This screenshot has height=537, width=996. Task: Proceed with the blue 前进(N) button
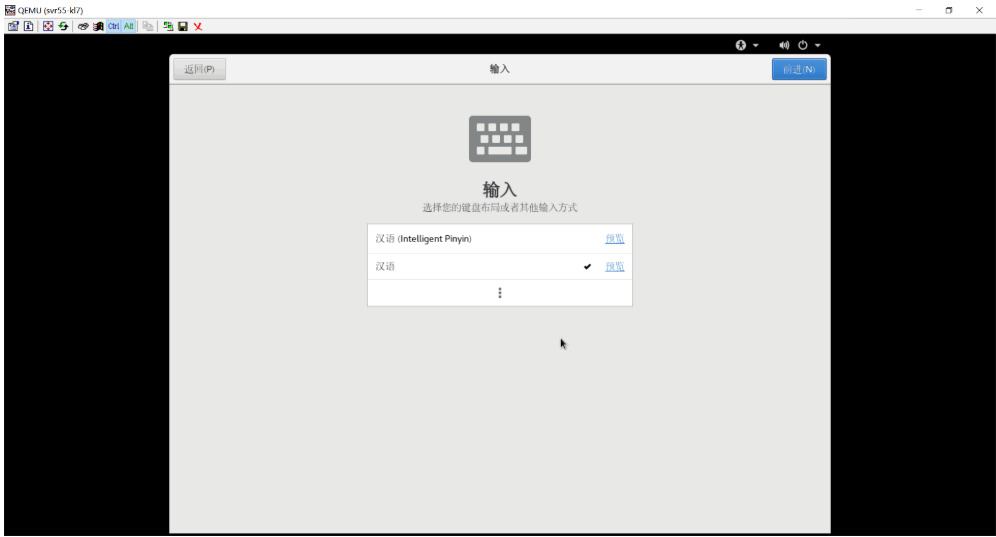click(x=799, y=69)
